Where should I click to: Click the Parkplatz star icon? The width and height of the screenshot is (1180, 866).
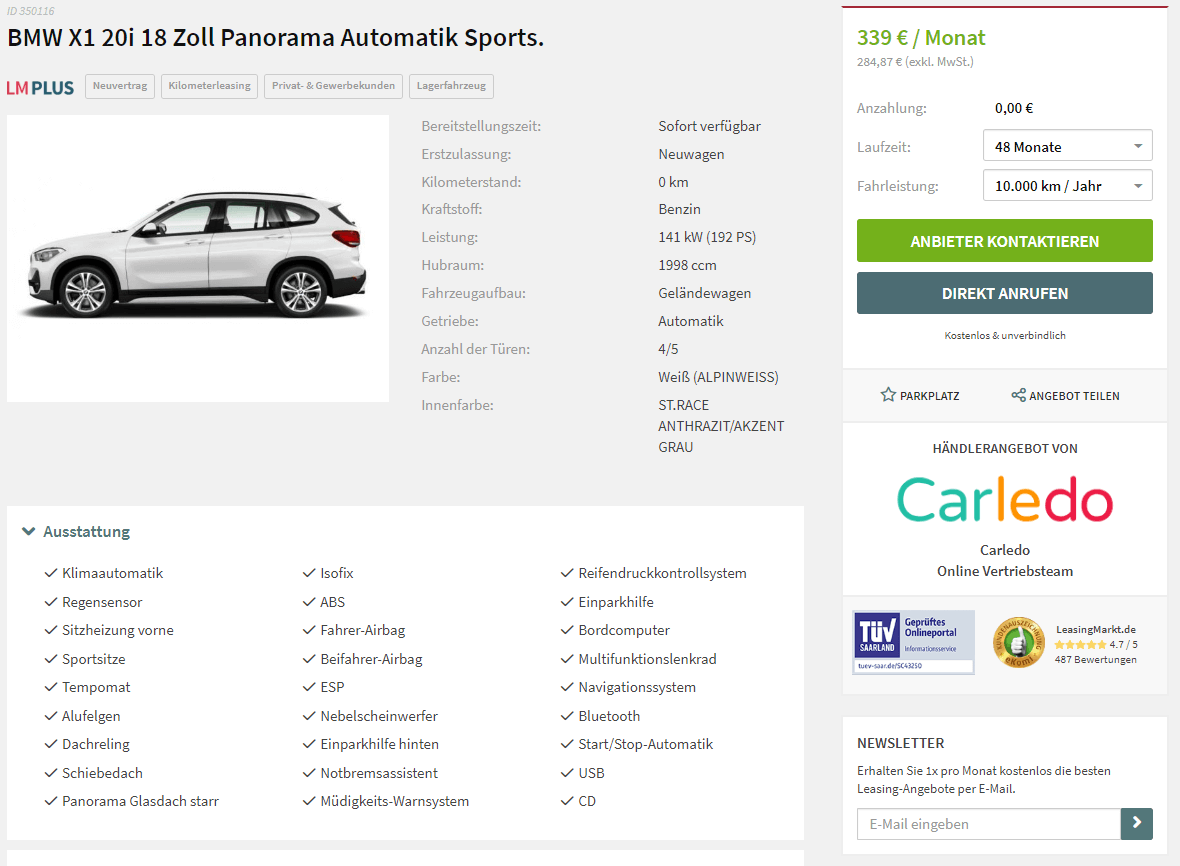888,395
